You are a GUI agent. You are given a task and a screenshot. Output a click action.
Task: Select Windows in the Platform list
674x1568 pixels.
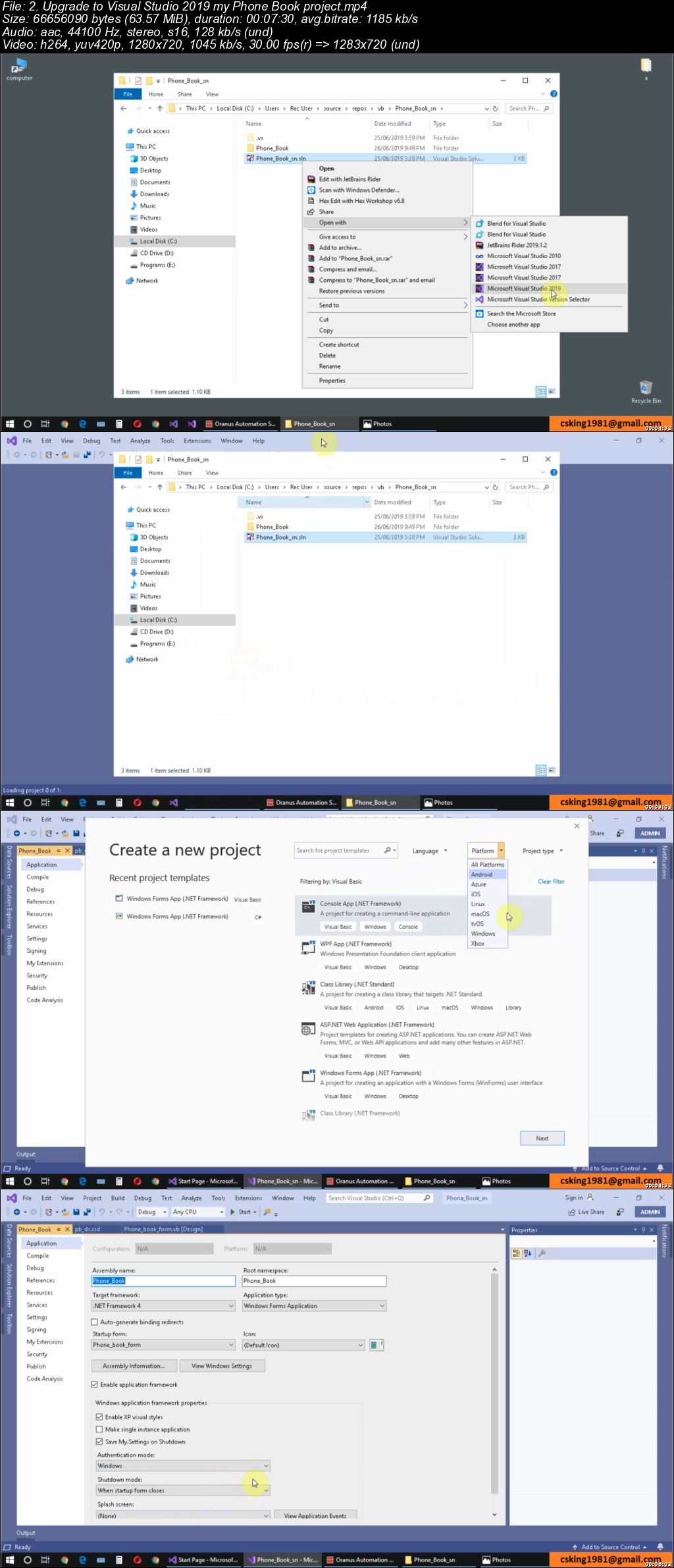(487, 934)
